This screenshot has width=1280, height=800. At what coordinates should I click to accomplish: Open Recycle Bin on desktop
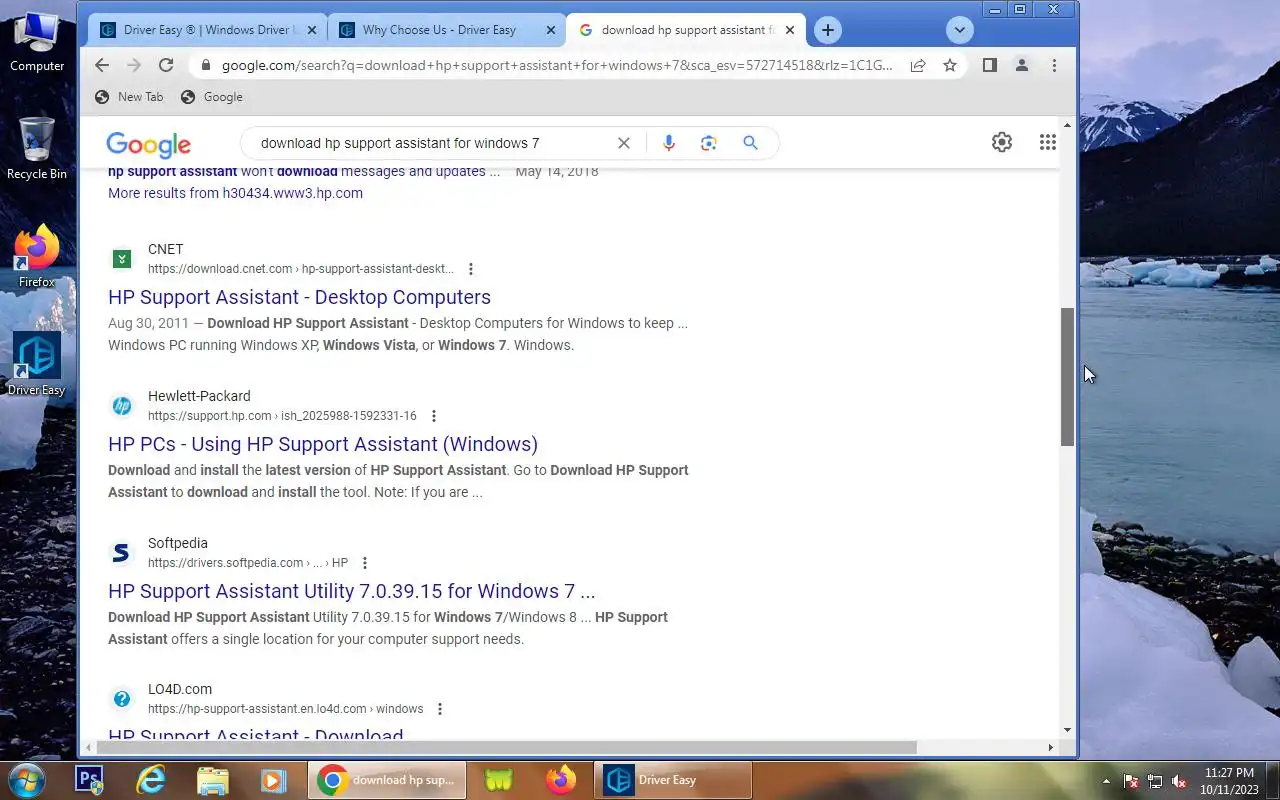37,148
